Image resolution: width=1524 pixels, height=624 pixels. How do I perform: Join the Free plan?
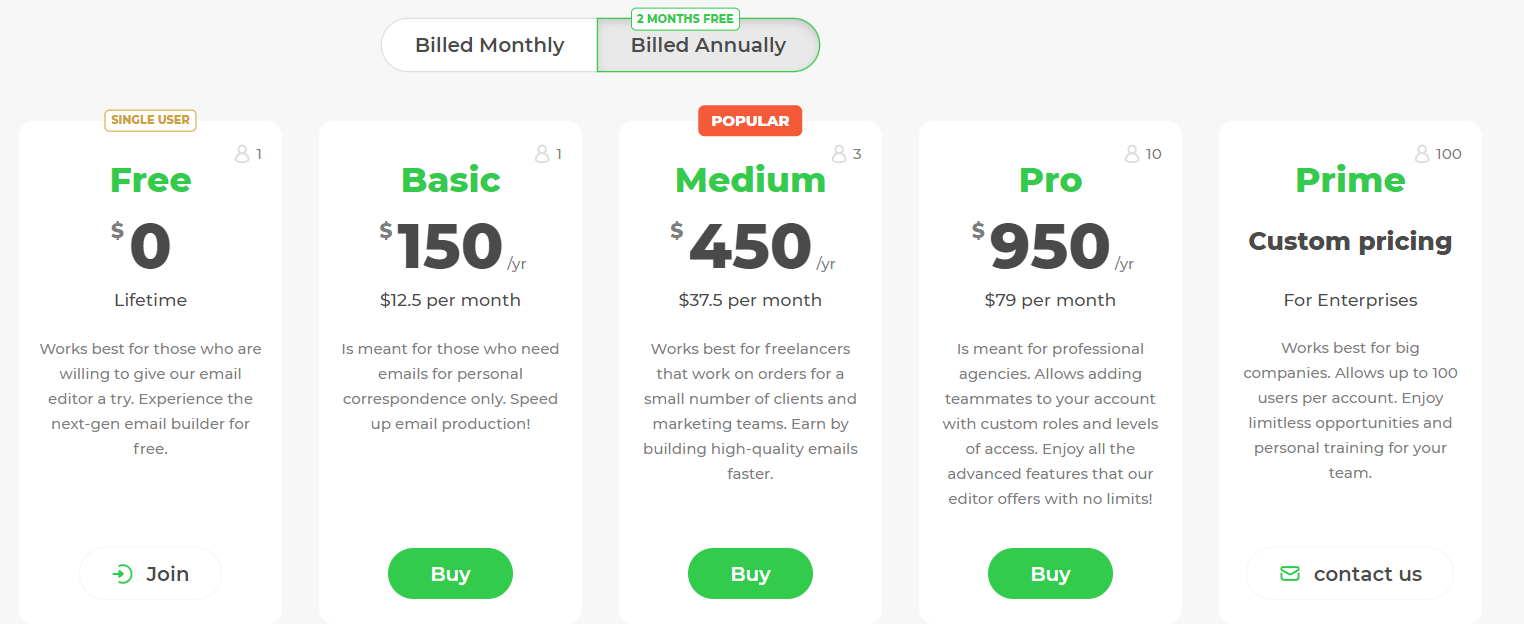coord(151,574)
